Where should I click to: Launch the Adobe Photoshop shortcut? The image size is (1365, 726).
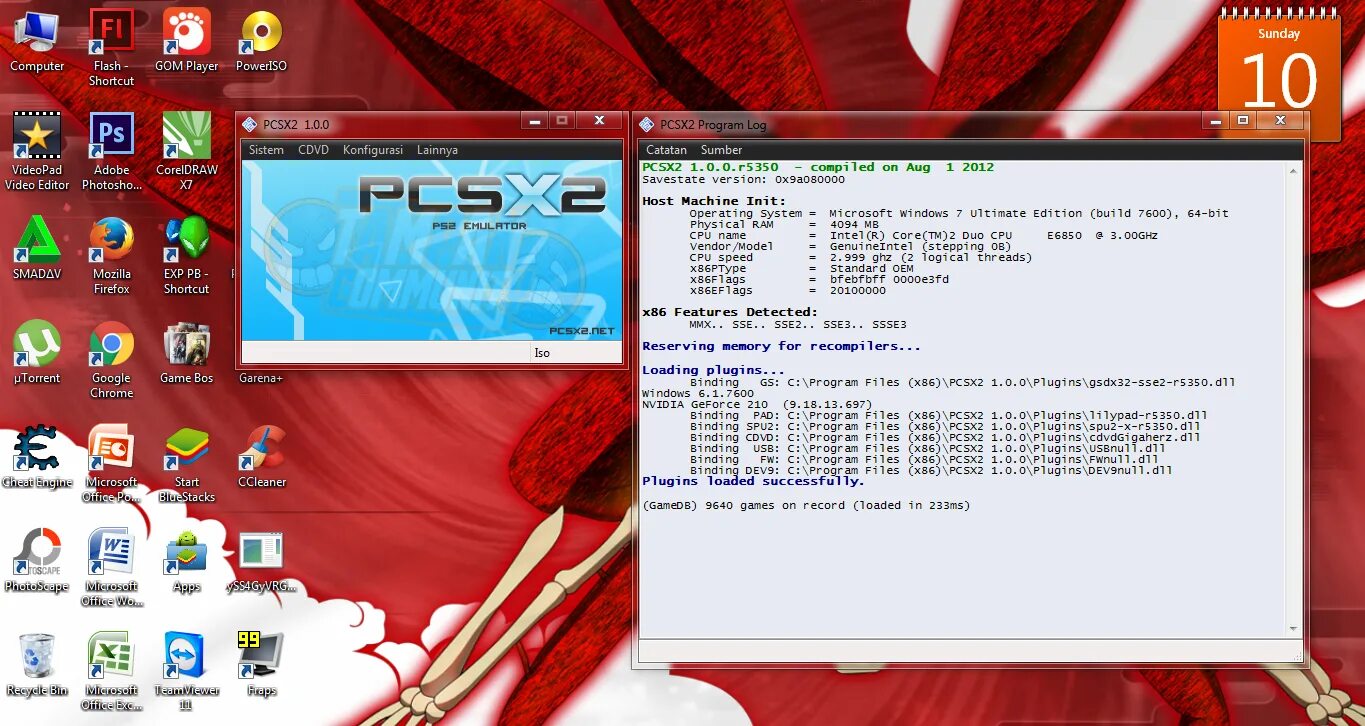pos(111,136)
